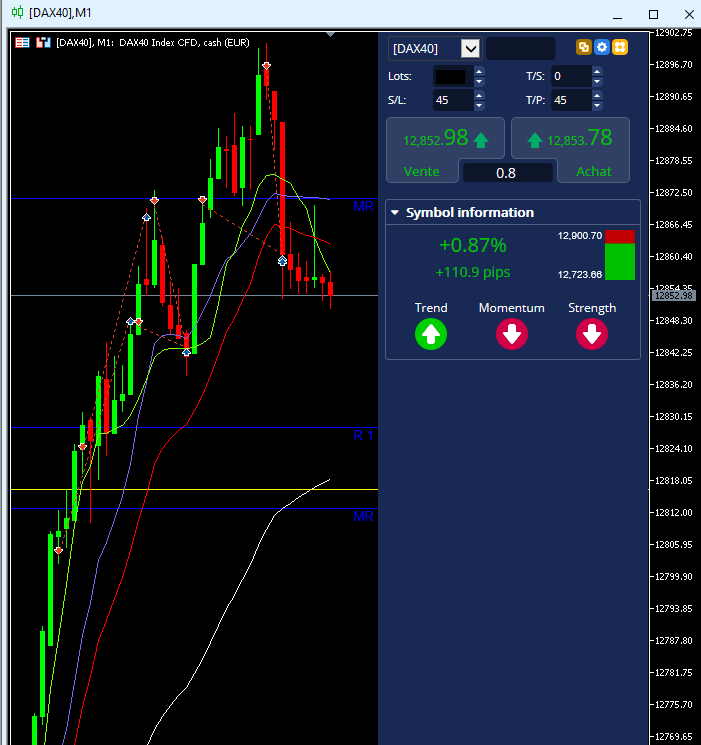Click the spread value 0.8
The height and width of the screenshot is (745, 701).
[x=508, y=173]
